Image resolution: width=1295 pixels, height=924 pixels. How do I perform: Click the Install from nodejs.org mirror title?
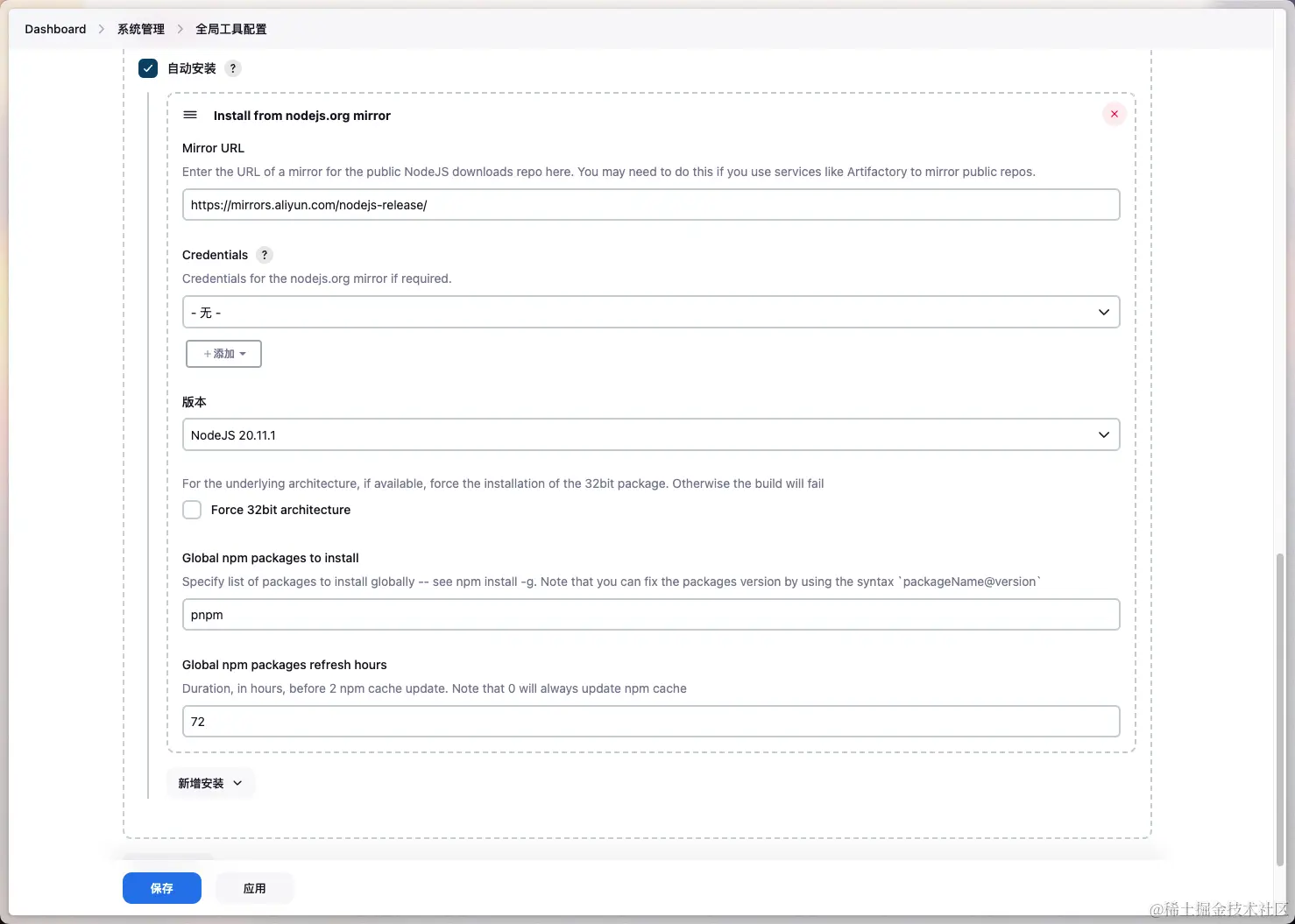[x=302, y=116]
